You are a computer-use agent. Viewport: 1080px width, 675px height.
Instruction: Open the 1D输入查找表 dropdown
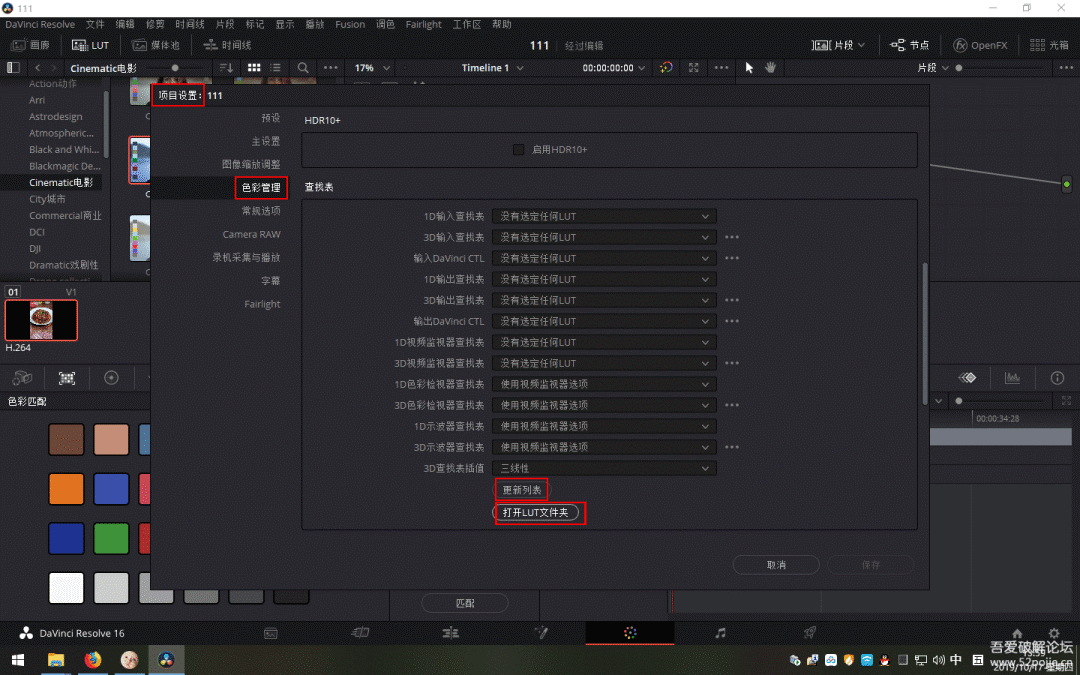[x=604, y=216]
